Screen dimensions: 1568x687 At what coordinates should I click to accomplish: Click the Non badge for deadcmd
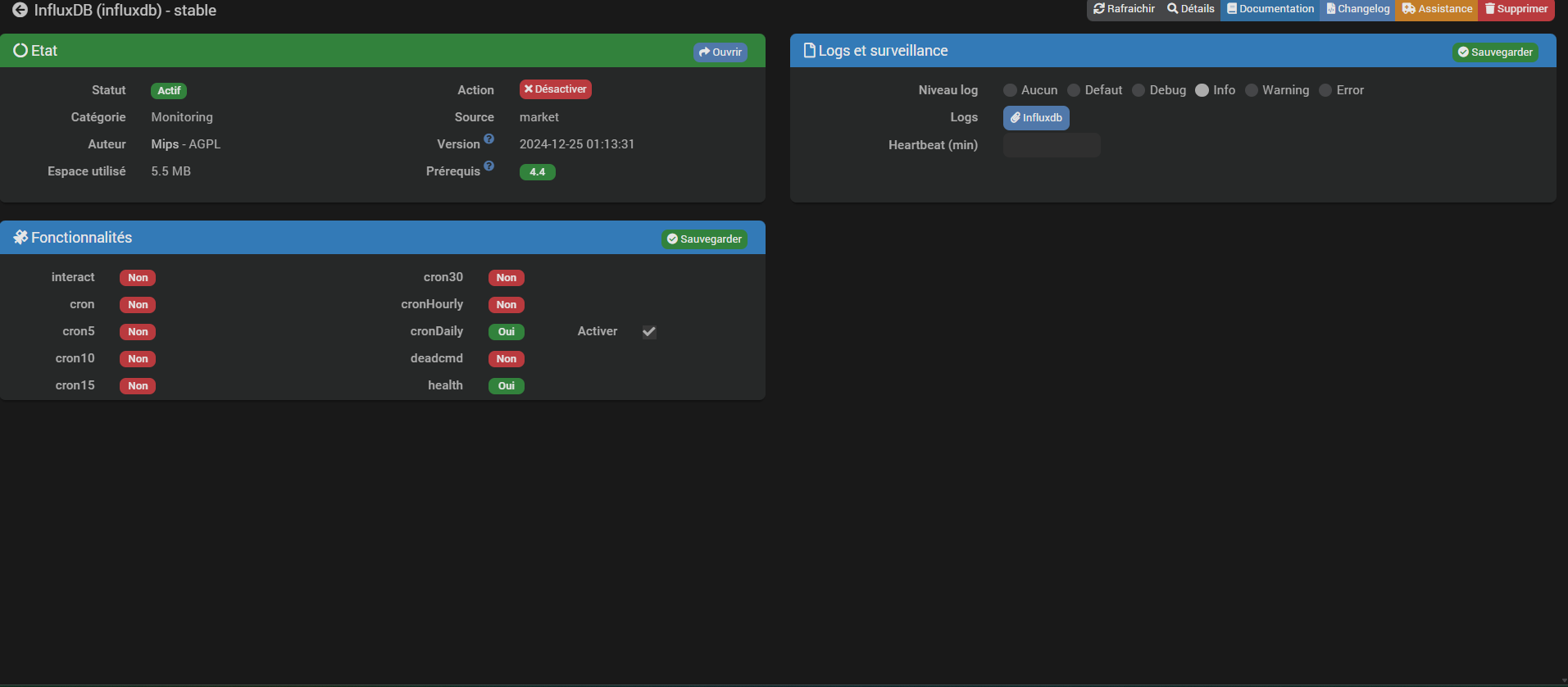coord(507,359)
